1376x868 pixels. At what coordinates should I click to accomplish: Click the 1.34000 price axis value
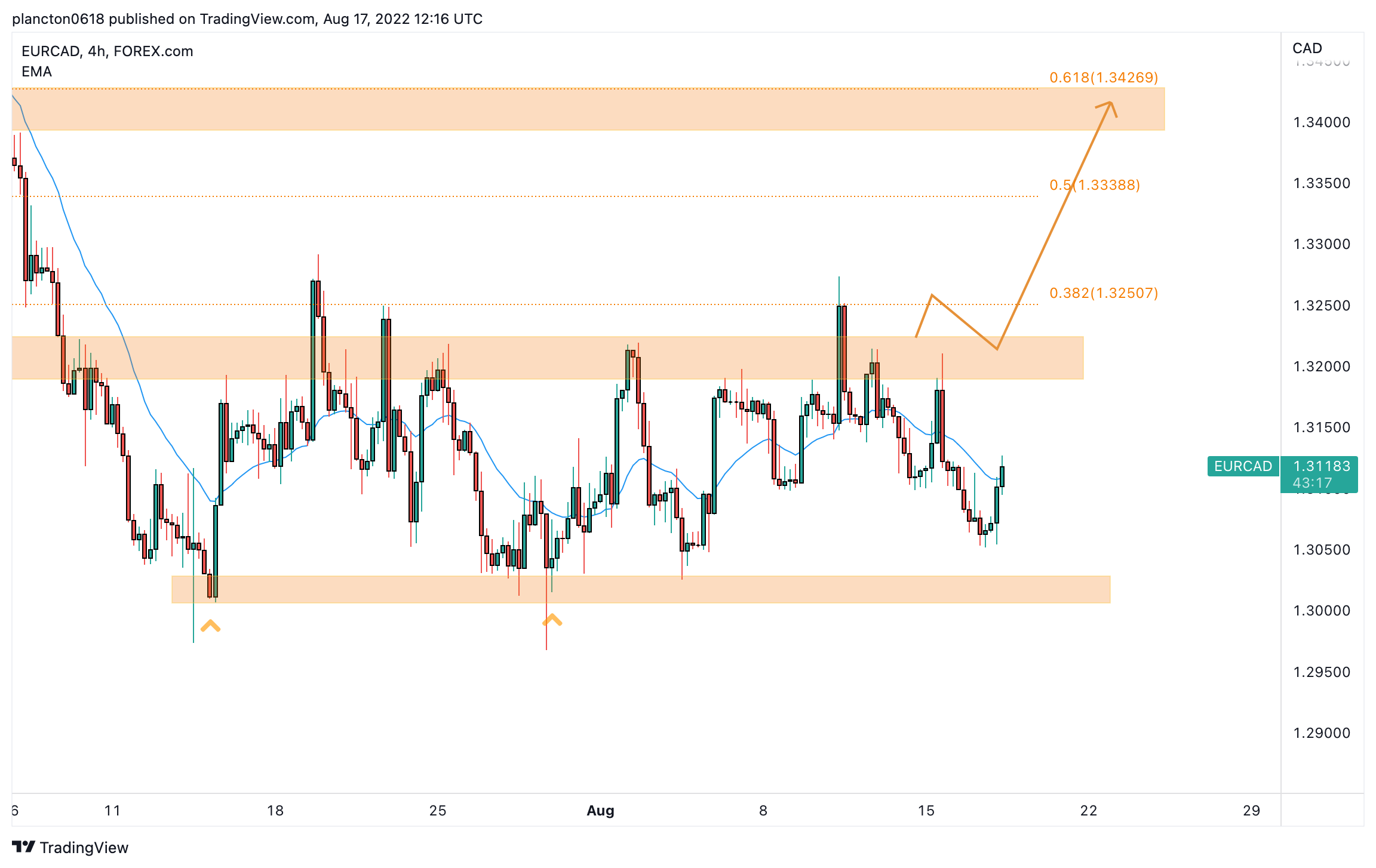[x=1322, y=122]
